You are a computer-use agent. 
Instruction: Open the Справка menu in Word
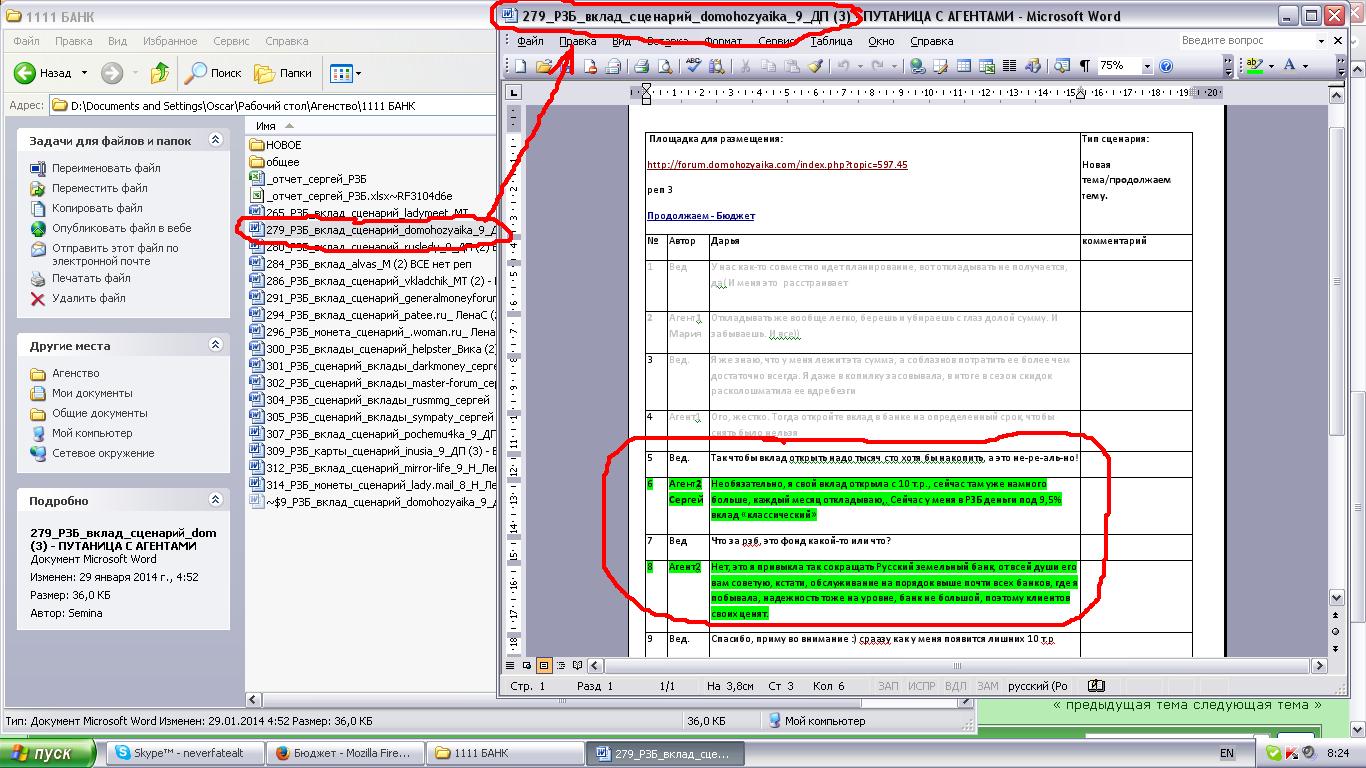click(x=931, y=41)
